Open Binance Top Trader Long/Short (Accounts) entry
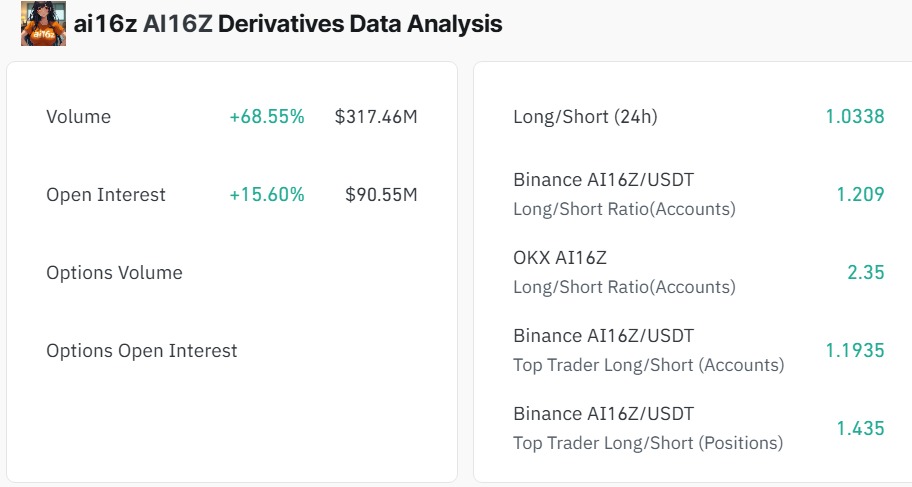Viewport: 912px width, 487px height. [648, 350]
